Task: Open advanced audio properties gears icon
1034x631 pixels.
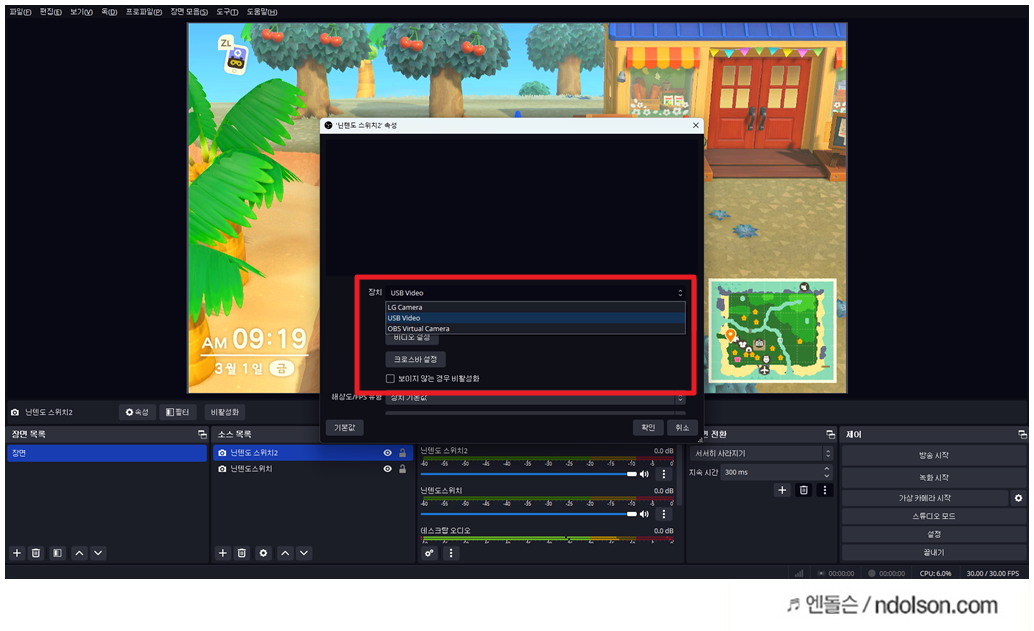Action: coord(429,553)
